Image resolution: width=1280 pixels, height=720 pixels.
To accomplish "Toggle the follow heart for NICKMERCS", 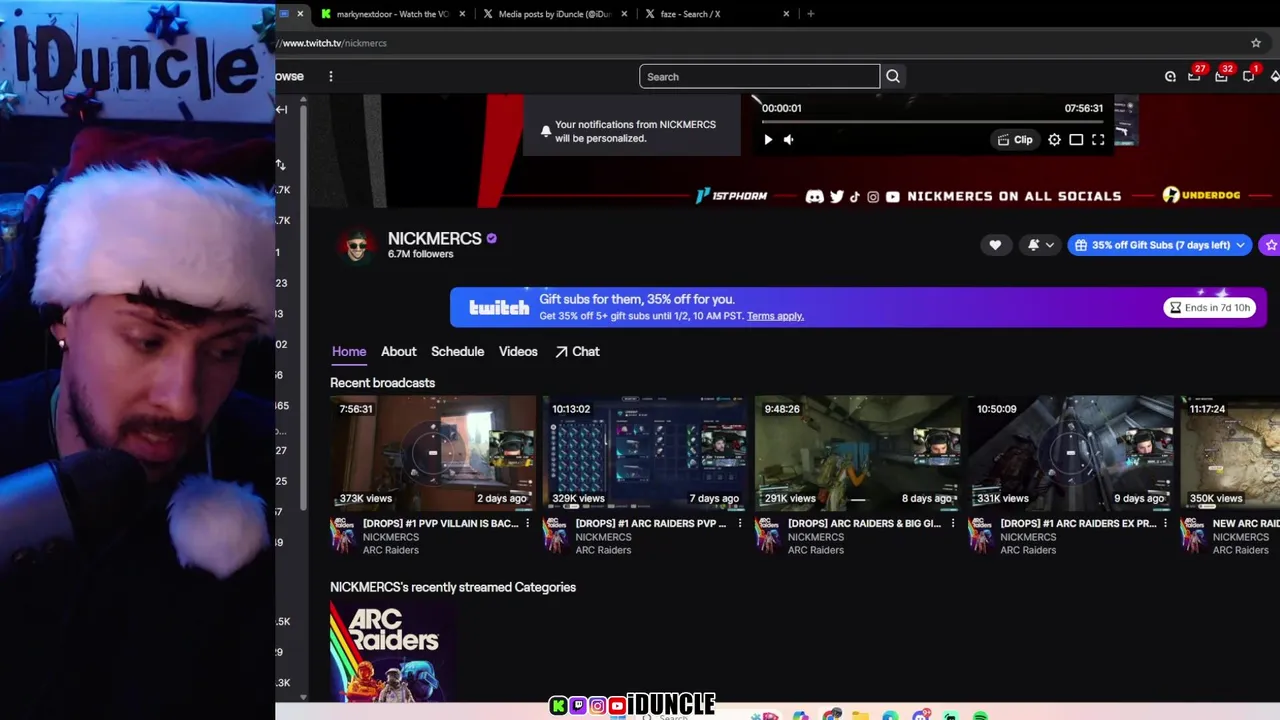I will coord(995,245).
